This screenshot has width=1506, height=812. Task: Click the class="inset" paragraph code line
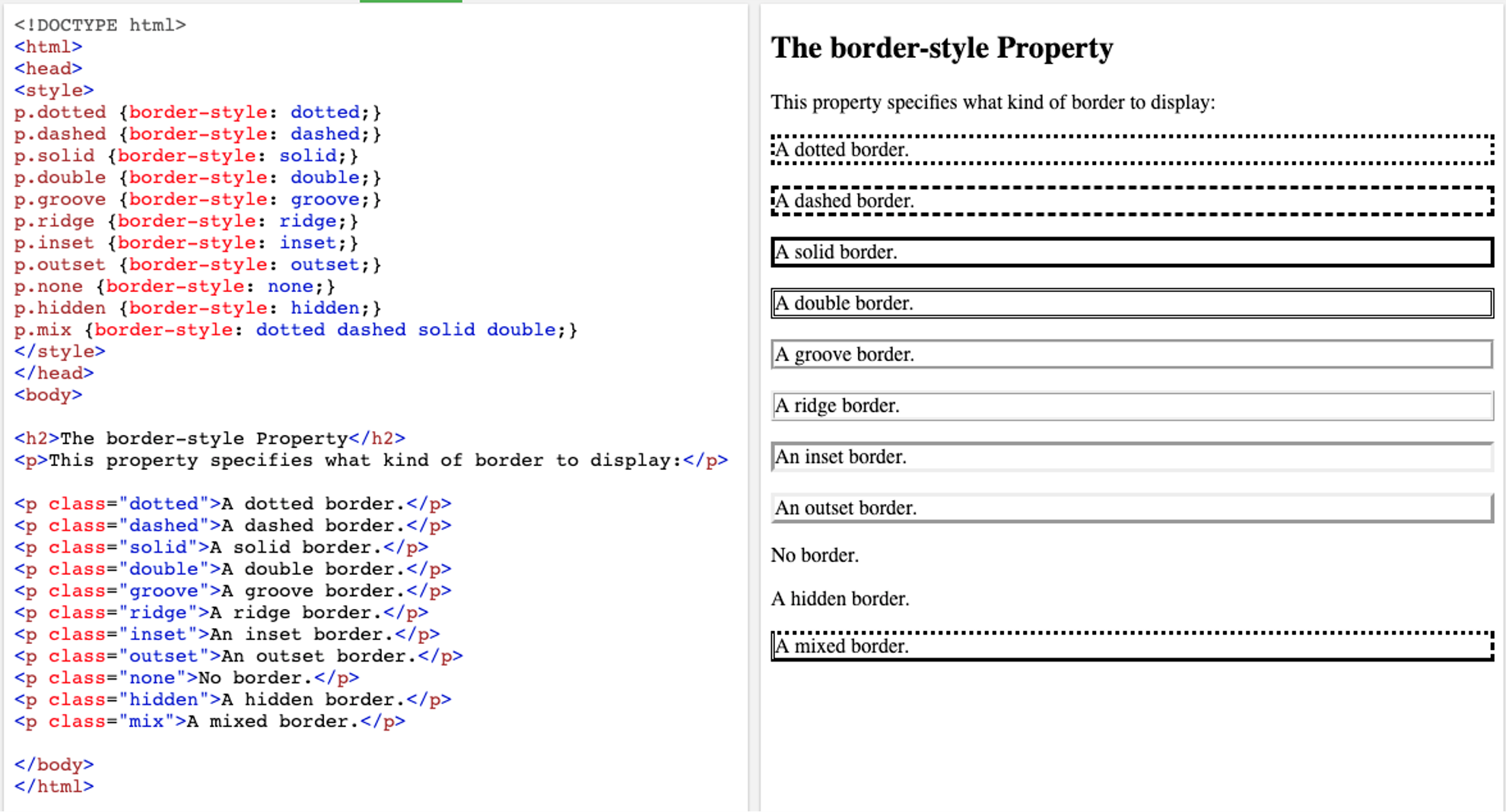tap(227, 635)
